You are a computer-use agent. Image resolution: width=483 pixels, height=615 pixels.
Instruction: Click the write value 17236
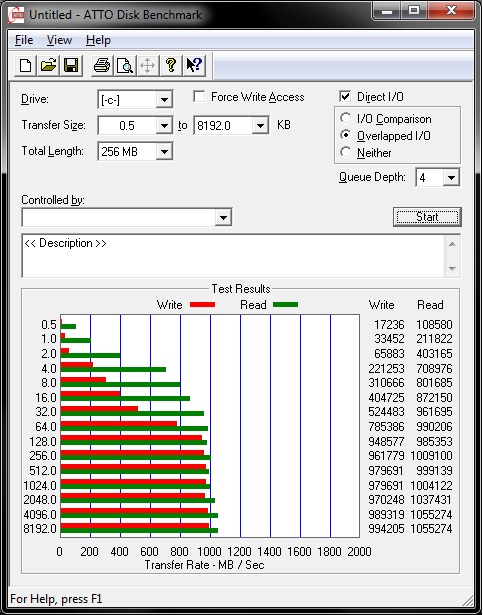[389, 325]
